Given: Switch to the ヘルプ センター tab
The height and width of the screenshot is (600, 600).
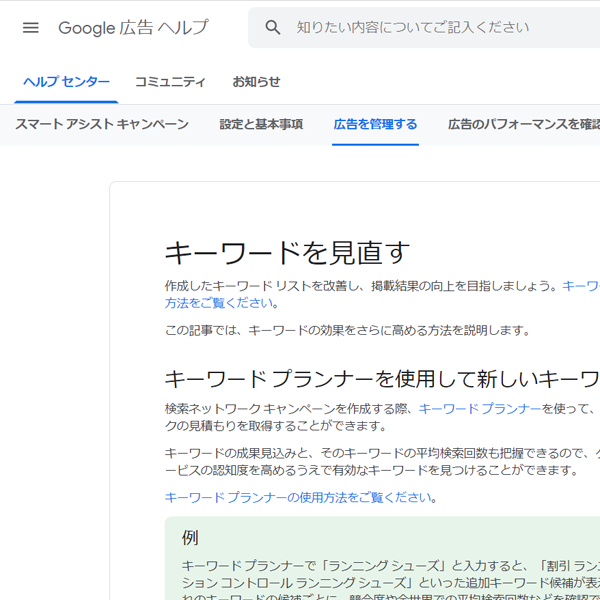Looking at the screenshot, I should [66, 82].
